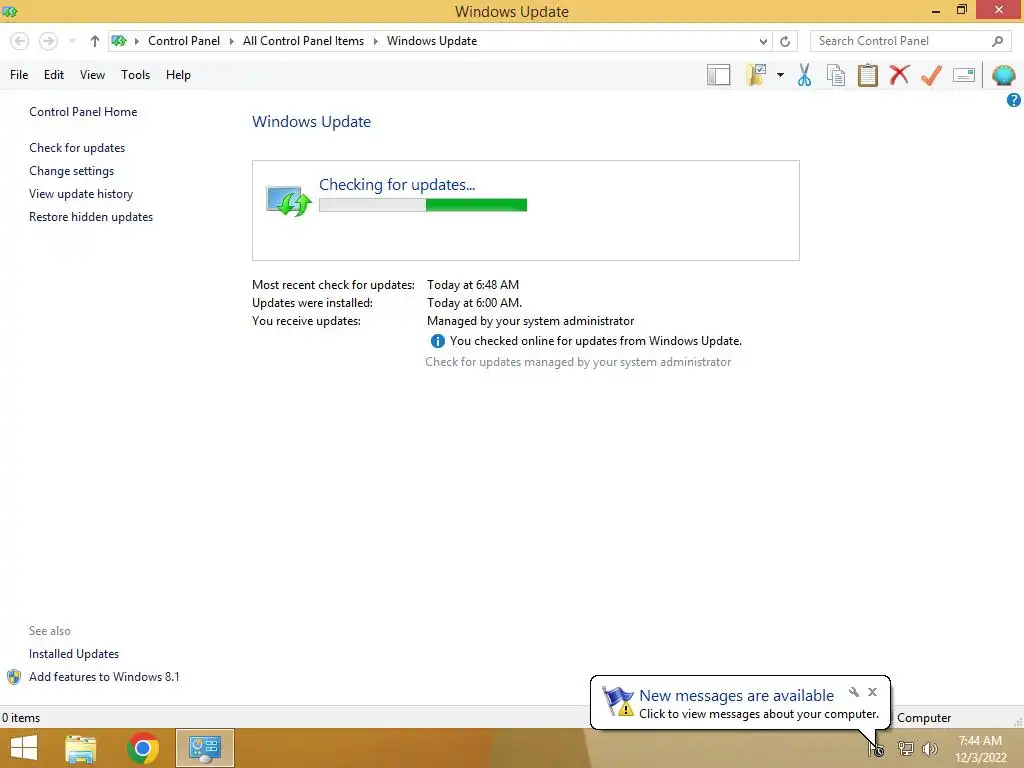Open the New messages are available notification
1024x768 pixels.
tap(737, 696)
